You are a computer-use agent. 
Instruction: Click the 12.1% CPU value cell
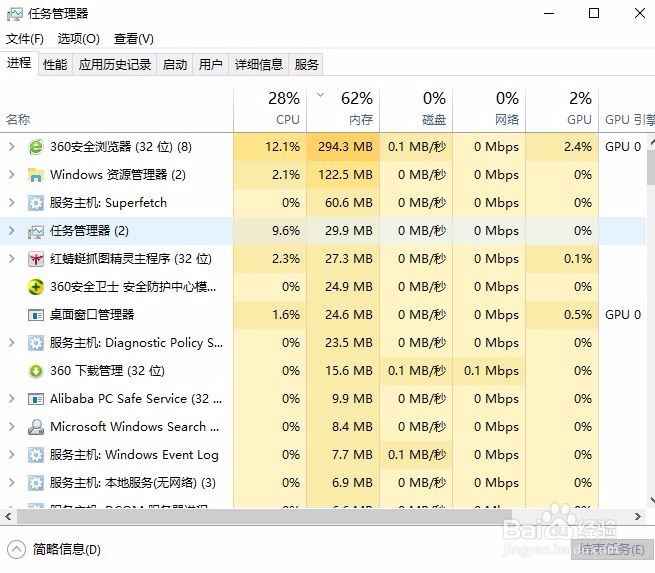tap(270, 147)
